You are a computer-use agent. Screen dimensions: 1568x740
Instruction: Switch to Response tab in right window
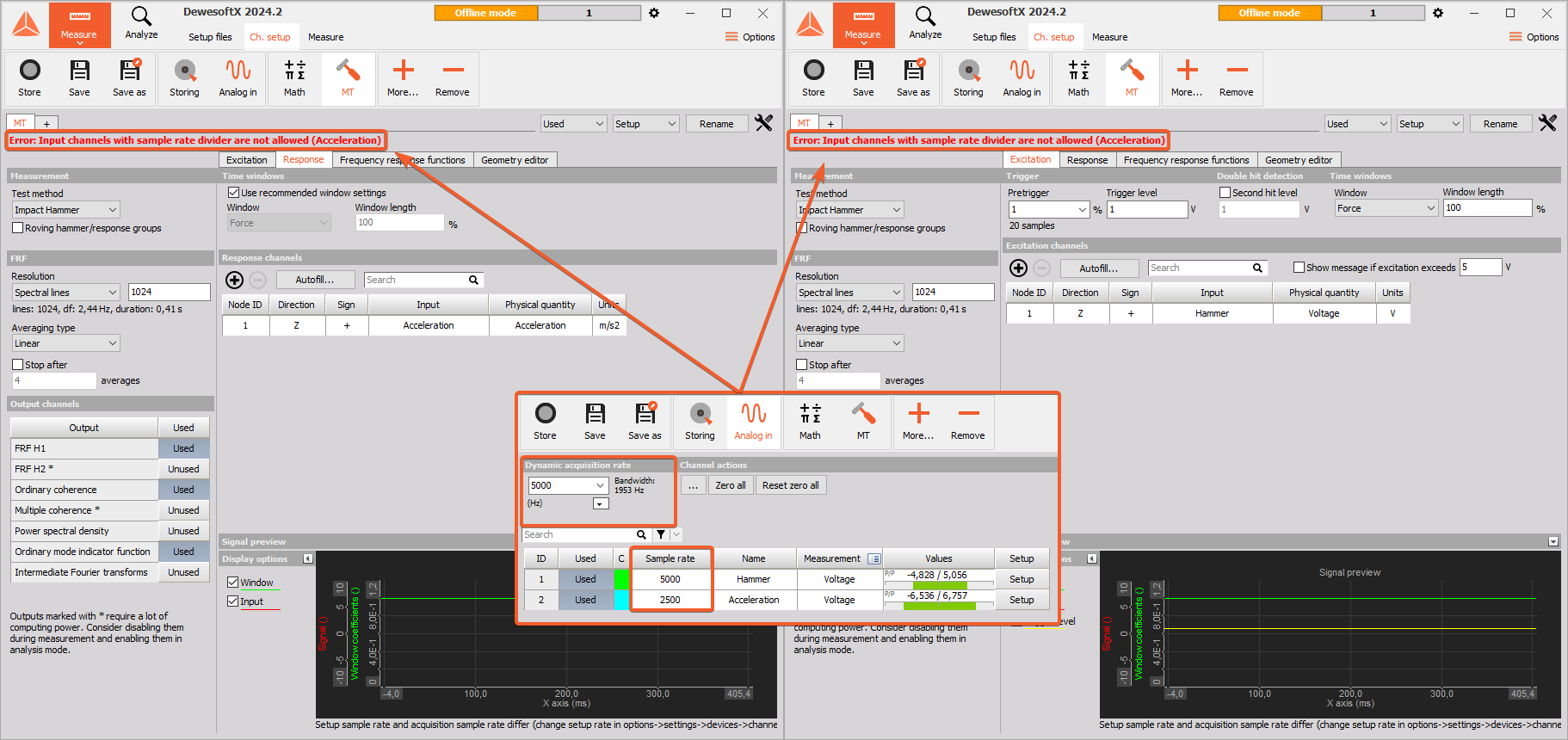(1087, 160)
